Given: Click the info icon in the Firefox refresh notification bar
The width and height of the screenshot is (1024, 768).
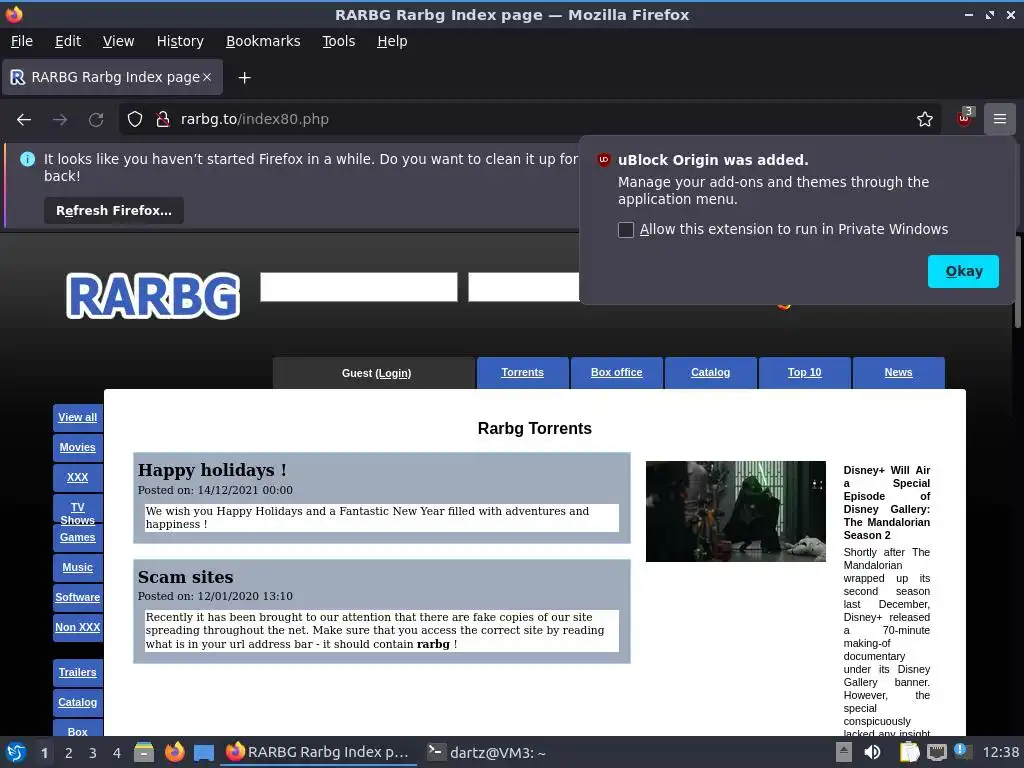Looking at the screenshot, I should 27,159.
